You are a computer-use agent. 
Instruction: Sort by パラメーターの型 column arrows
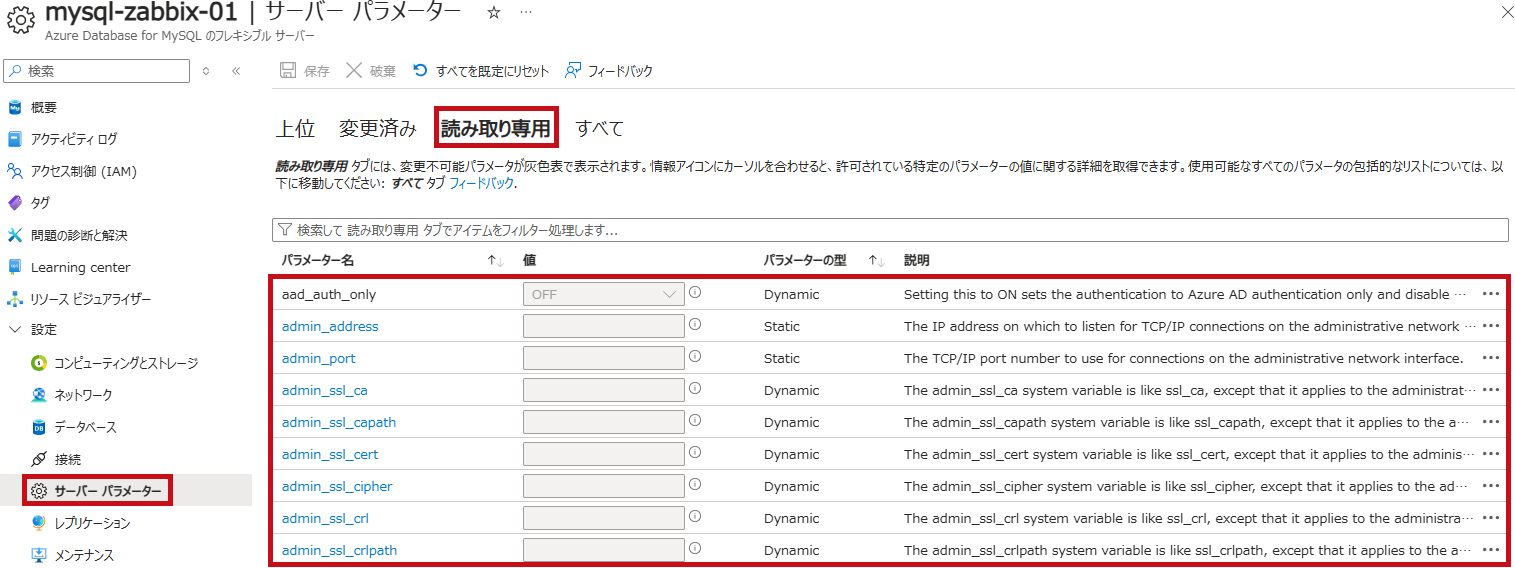[x=877, y=261]
